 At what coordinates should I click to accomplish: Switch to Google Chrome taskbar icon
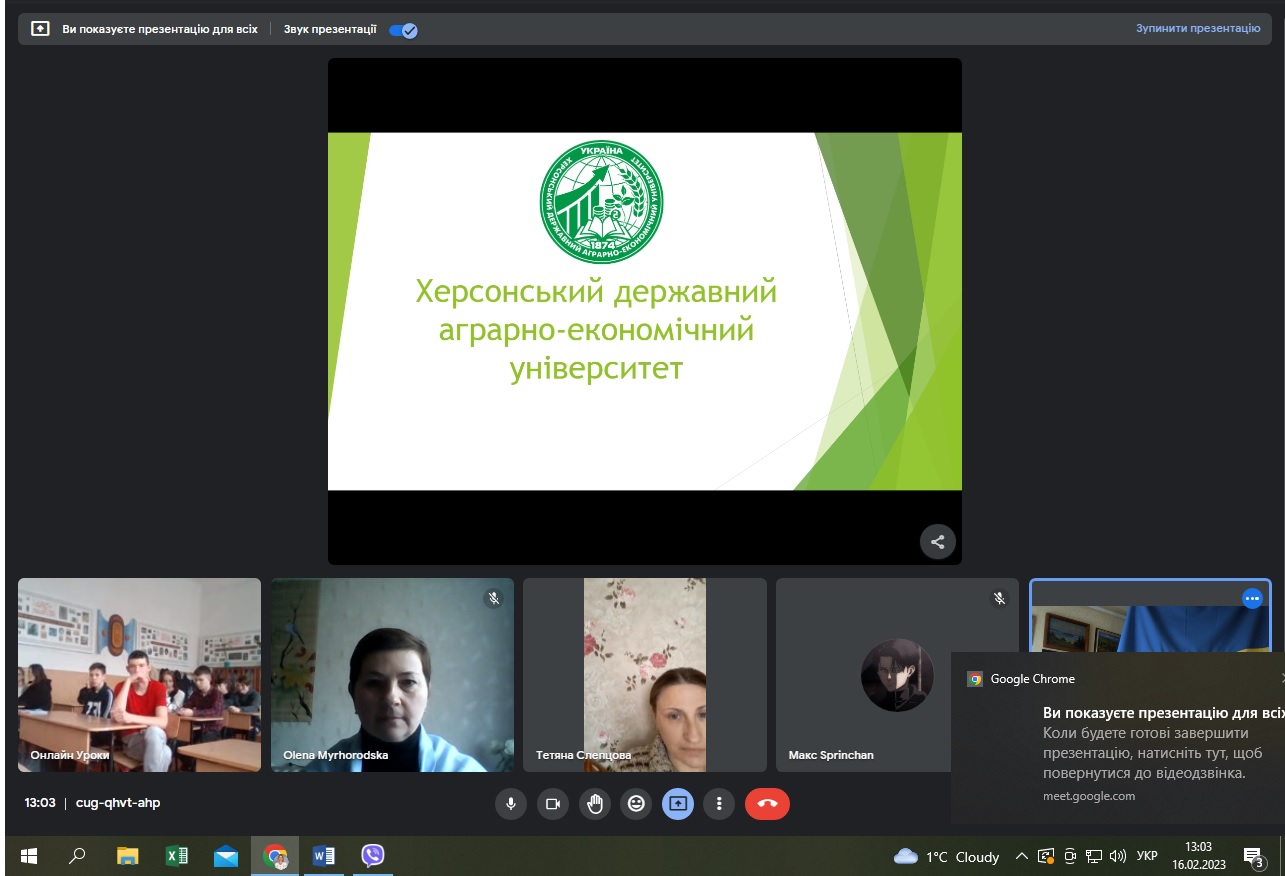point(275,856)
